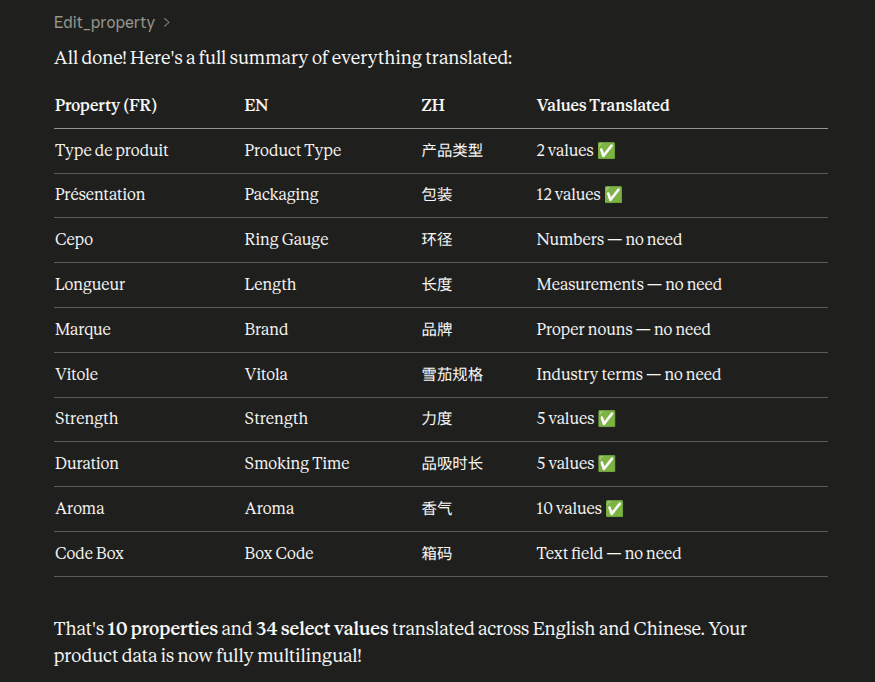Click the green checkmark beside "10 values"
Image resolution: width=875 pixels, height=682 pixels.
(x=614, y=509)
